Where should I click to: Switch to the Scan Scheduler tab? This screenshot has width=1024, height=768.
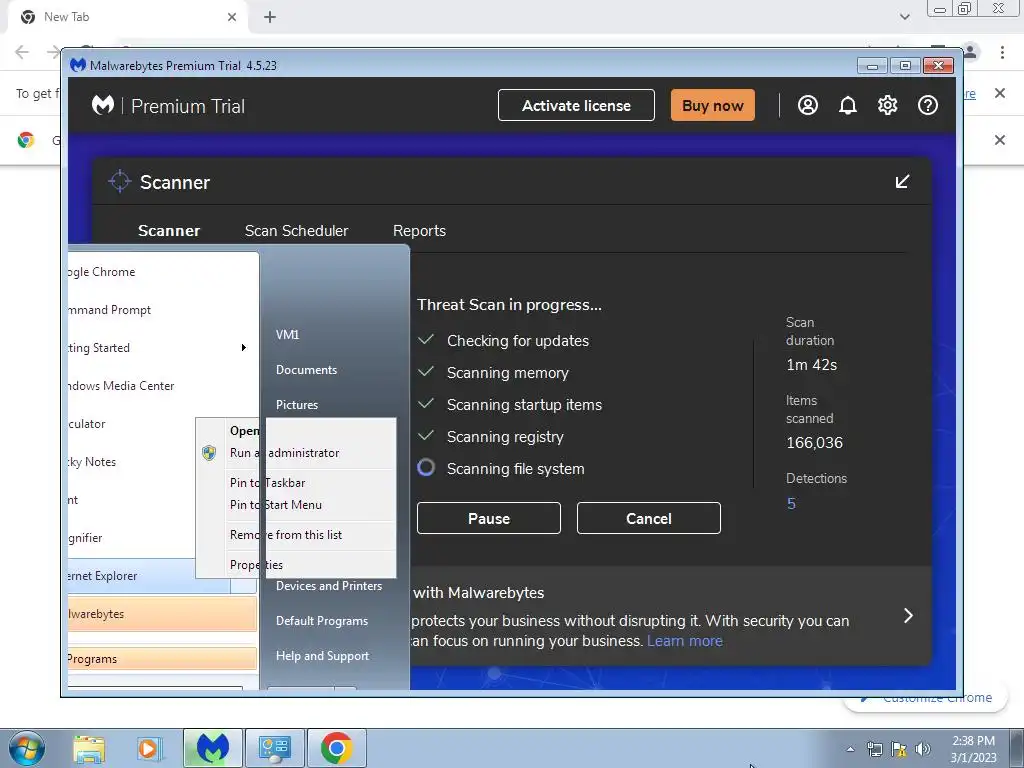(x=296, y=231)
